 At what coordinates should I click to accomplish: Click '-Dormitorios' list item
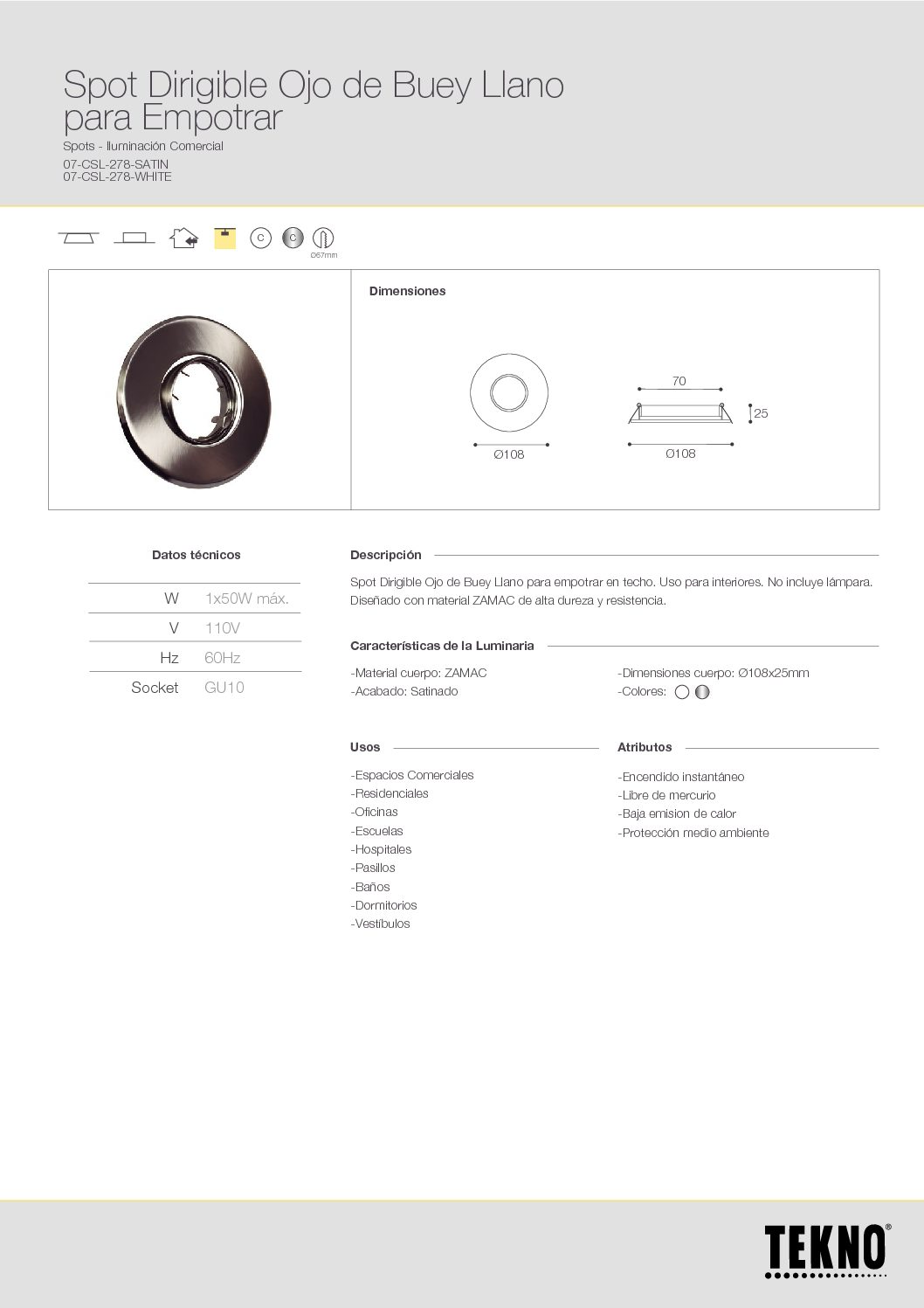[x=383, y=905]
